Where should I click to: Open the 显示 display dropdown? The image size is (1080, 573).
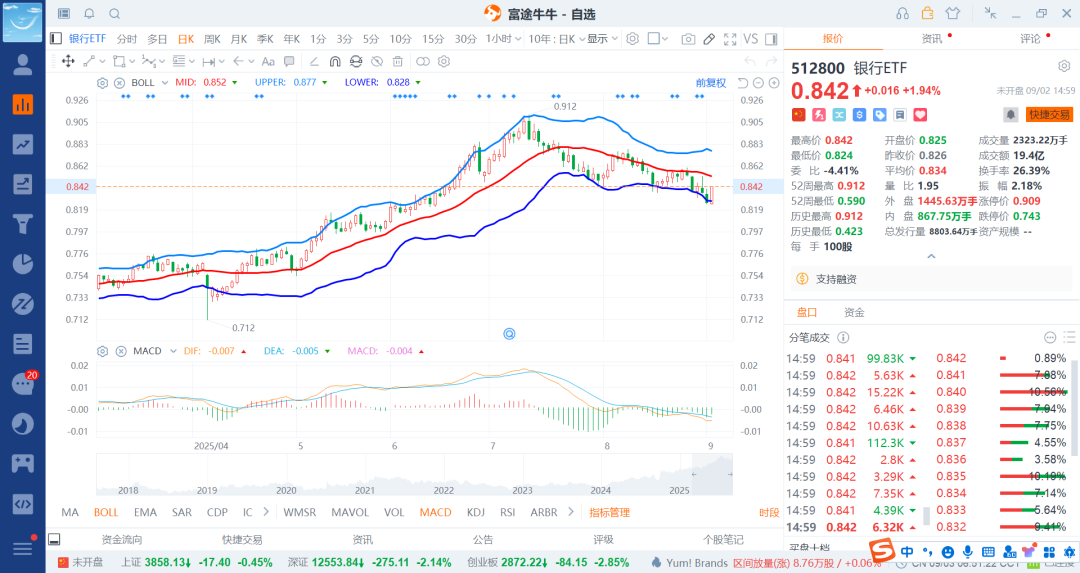603,39
